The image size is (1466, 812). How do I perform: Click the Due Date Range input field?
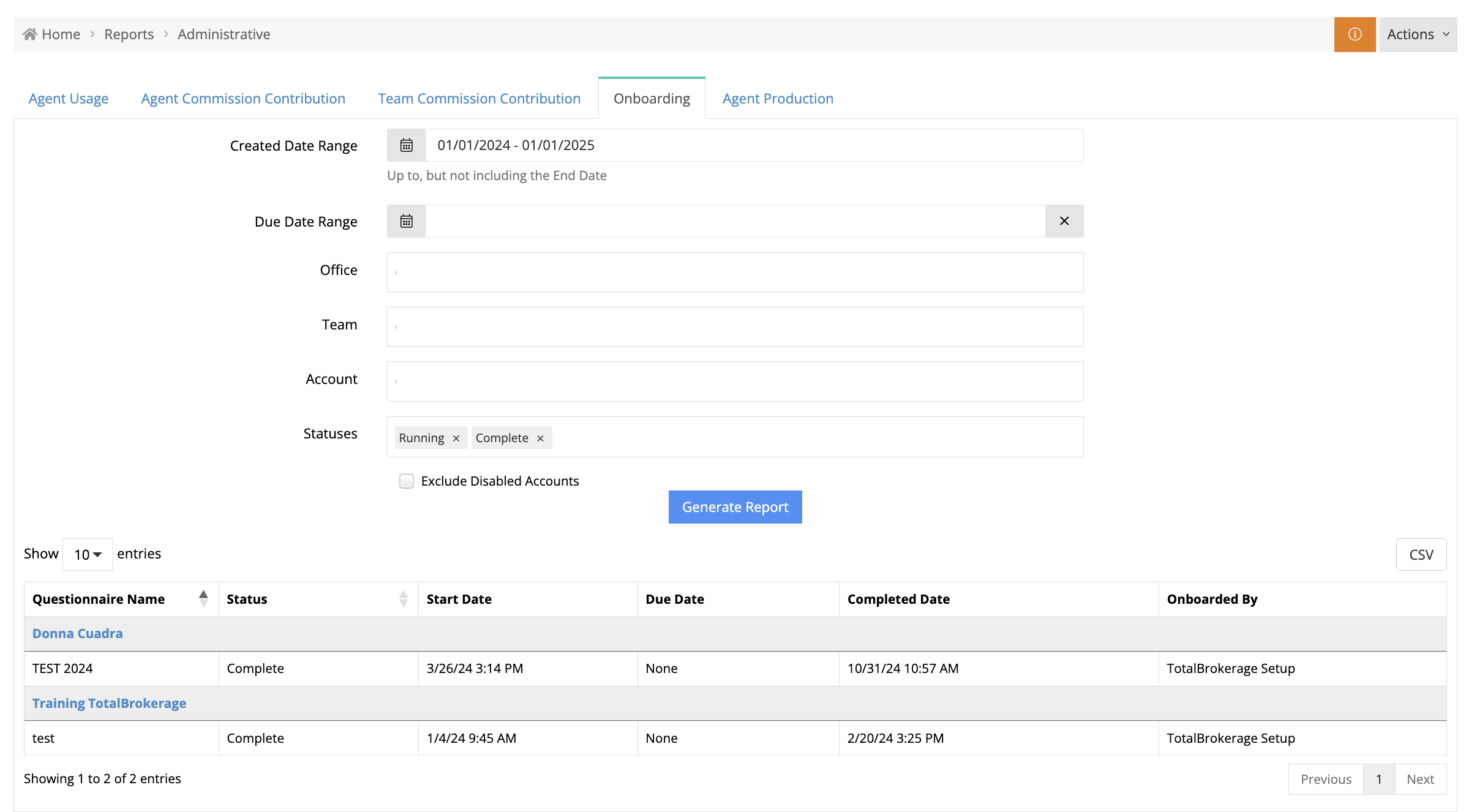pyautogui.click(x=735, y=221)
